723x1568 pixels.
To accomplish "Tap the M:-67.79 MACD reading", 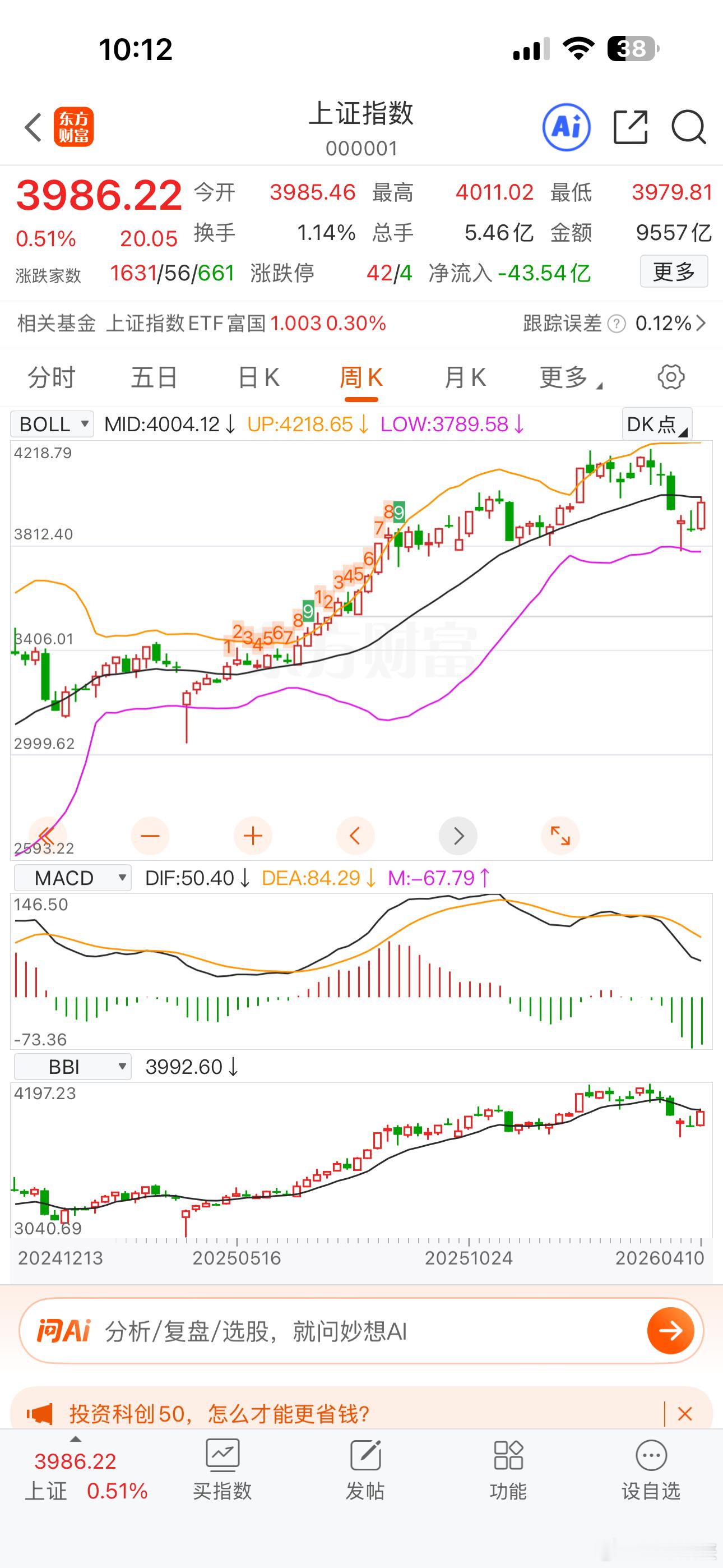I will pos(439,878).
